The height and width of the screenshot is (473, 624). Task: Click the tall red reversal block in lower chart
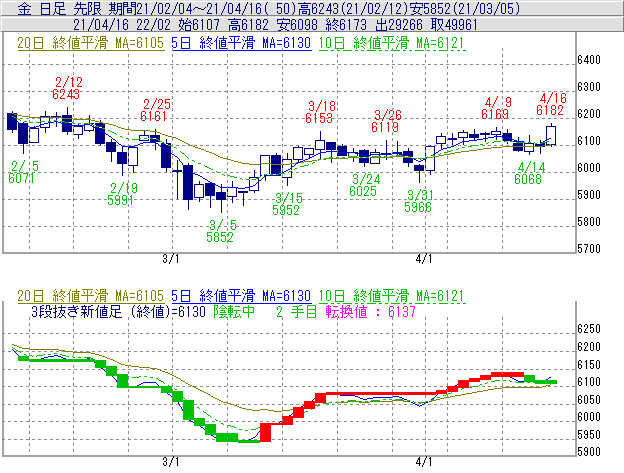tap(265, 432)
